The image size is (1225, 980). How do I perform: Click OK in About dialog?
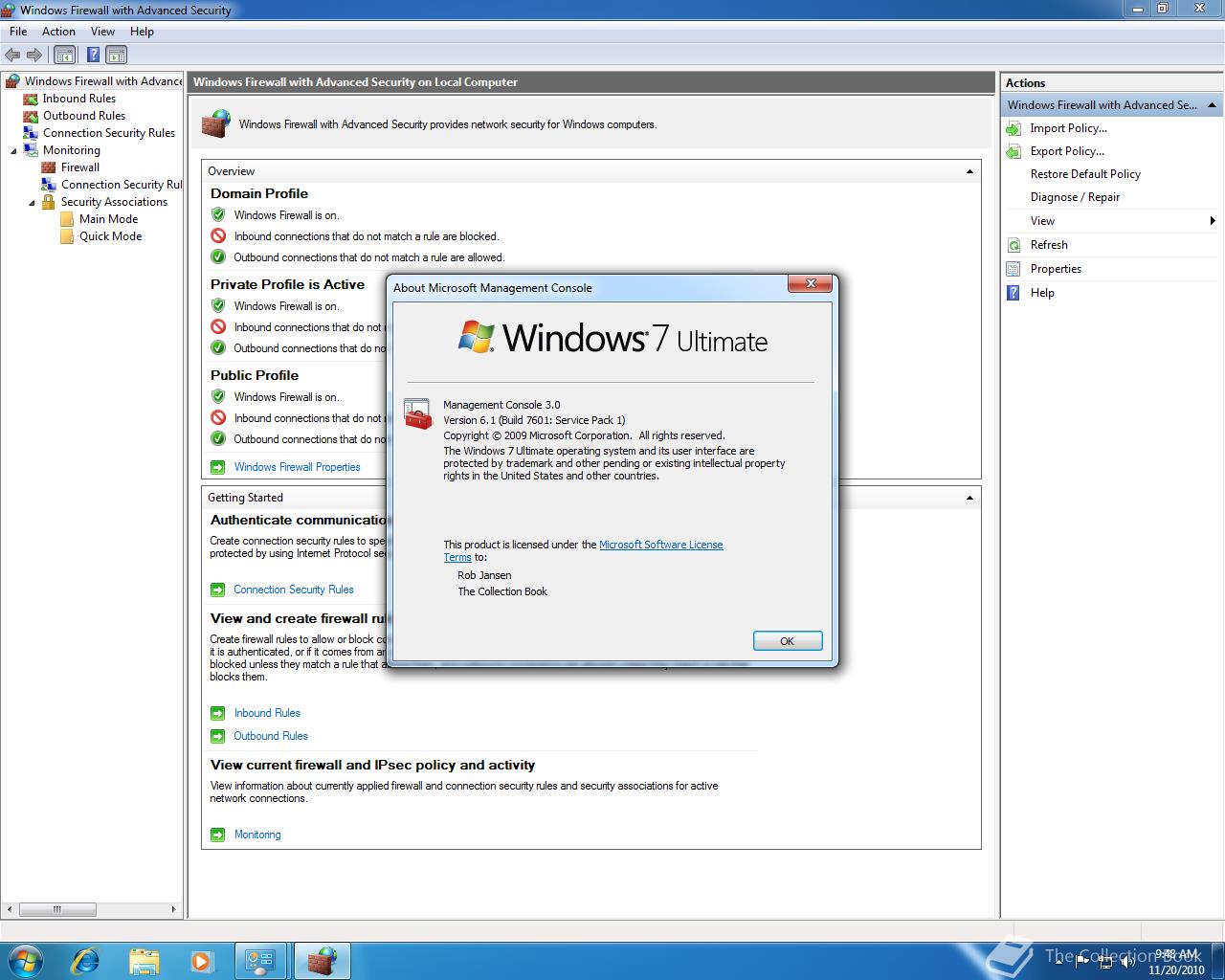tap(787, 641)
